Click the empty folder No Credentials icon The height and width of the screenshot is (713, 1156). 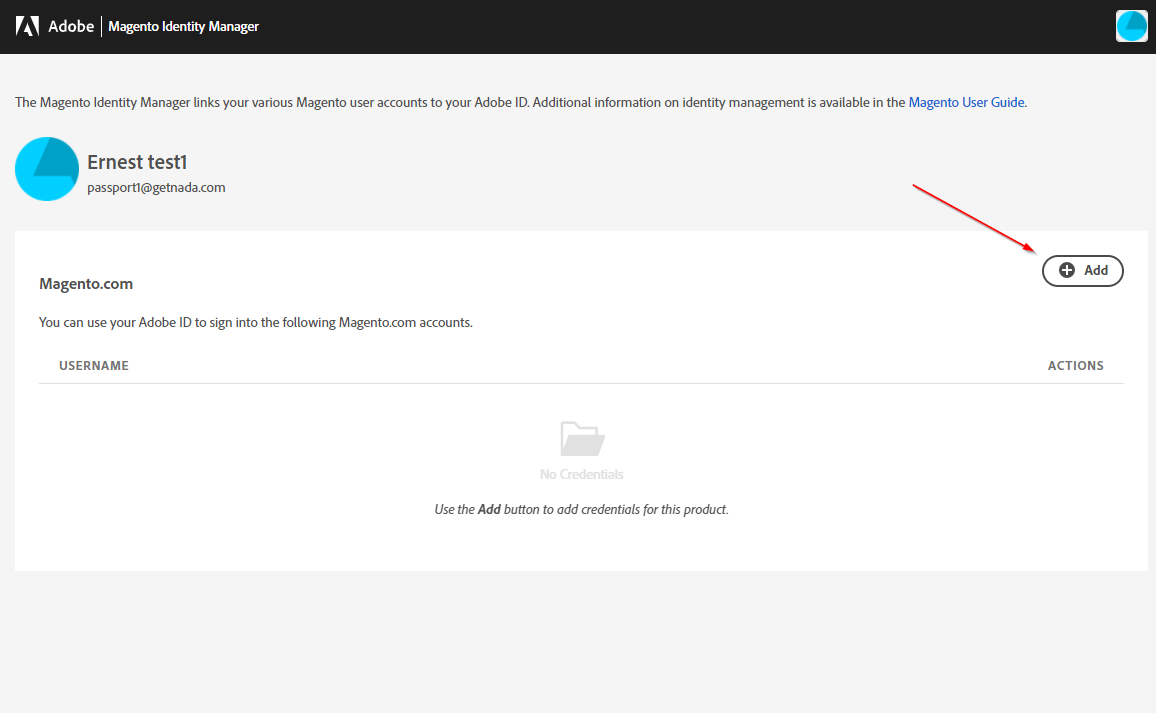coord(582,439)
